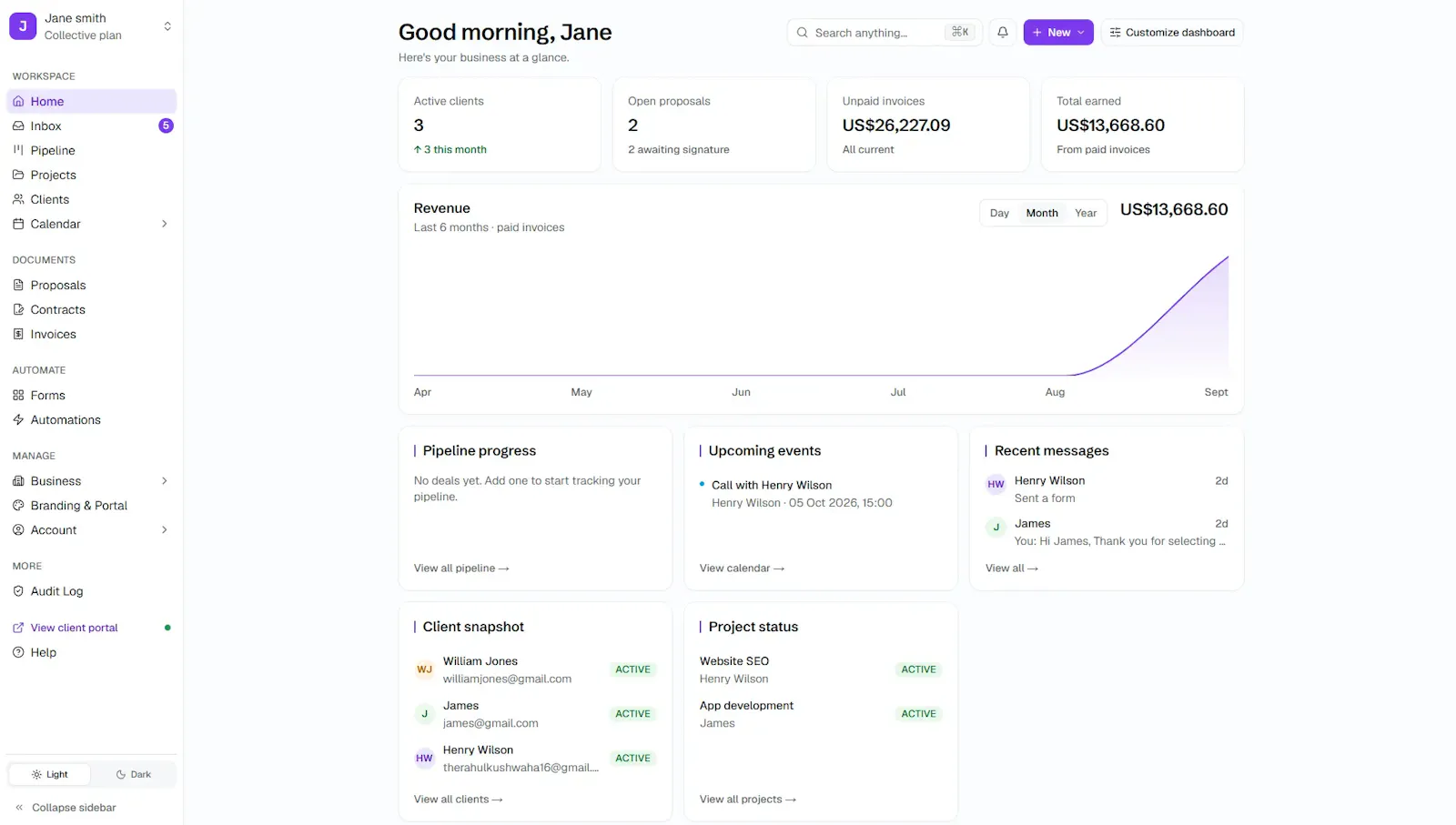The image size is (1456, 825).
Task: Collapse sidebar
Action: (66, 807)
